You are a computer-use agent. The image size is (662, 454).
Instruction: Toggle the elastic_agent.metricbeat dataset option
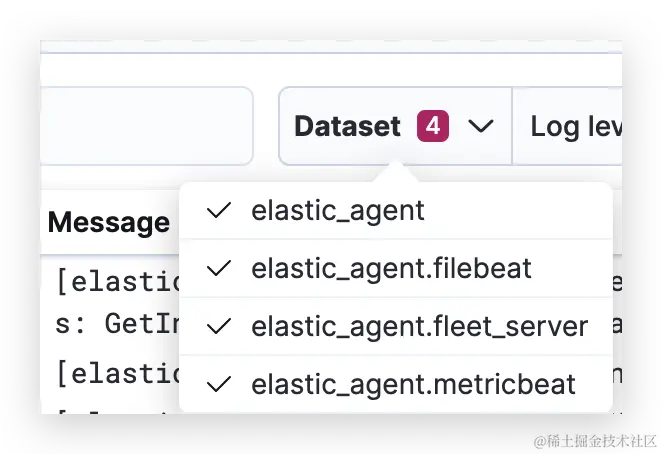coord(413,384)
